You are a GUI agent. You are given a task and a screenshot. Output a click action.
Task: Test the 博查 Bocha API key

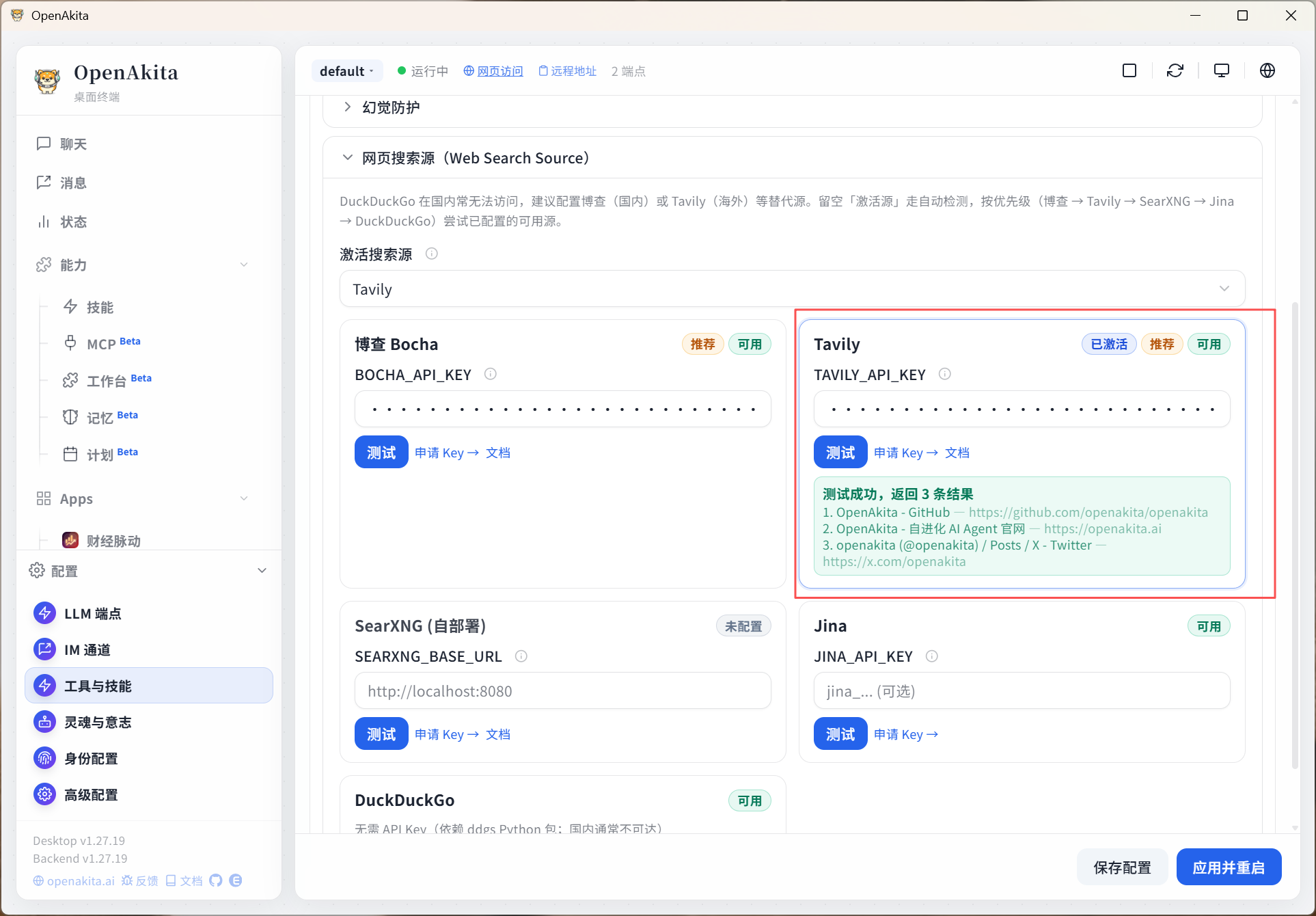click(x=381, y=452)
